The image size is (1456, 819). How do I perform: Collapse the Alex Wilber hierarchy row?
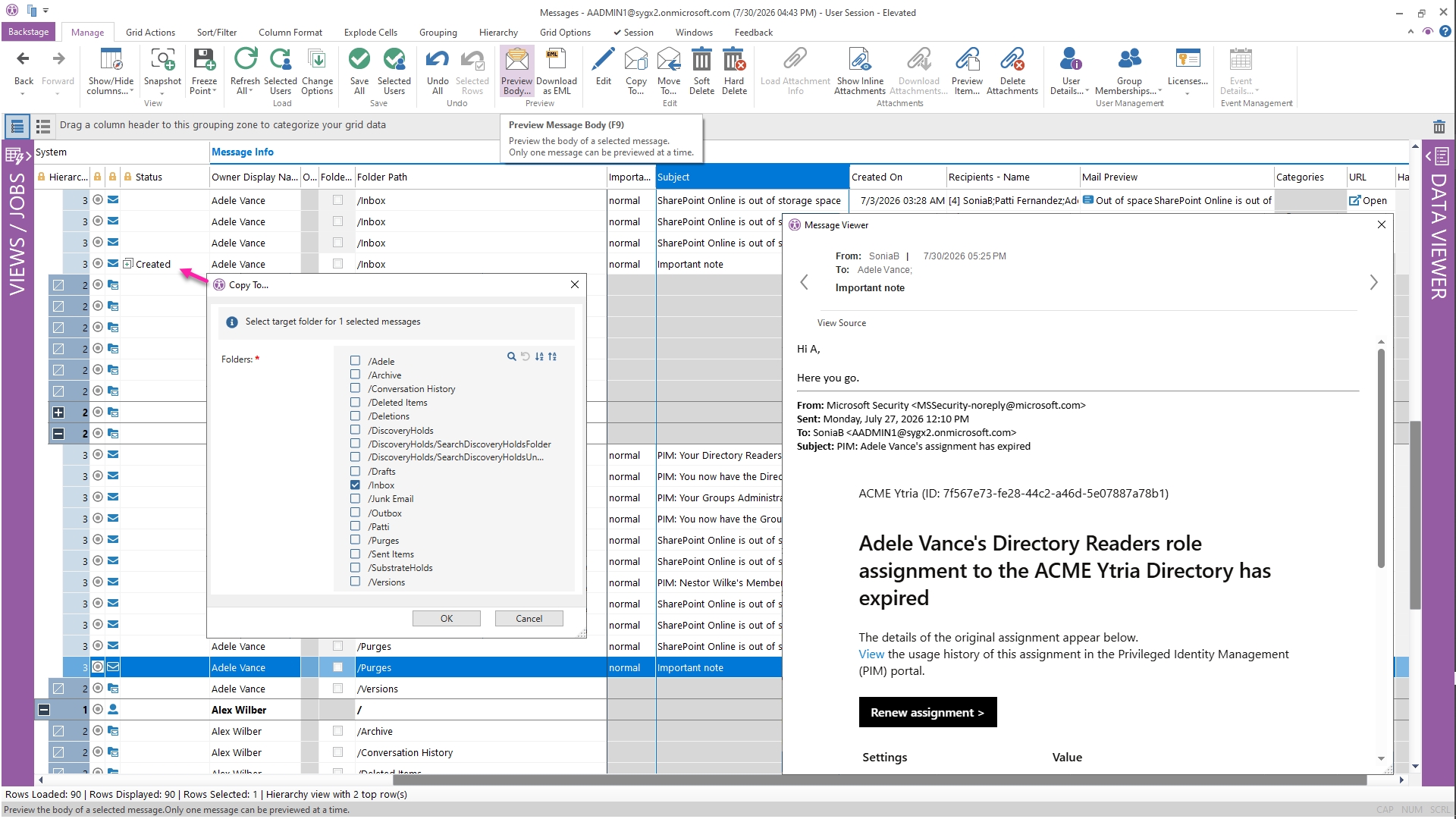pyautogui.click(x=44, y=710)
